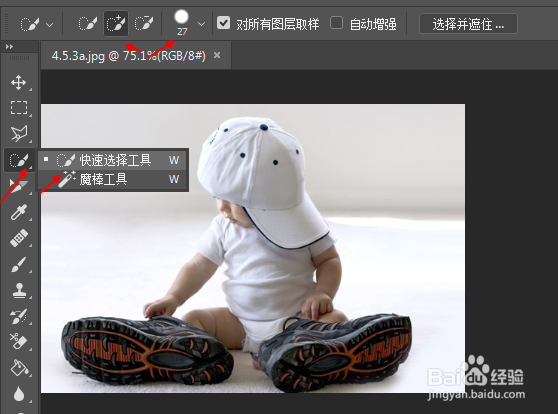Image resolution: width=558 pixels, height=414 pixels.
Task: Choose New Selection mode in options bar
Action: pyautogui.click(x=88, y=23)
